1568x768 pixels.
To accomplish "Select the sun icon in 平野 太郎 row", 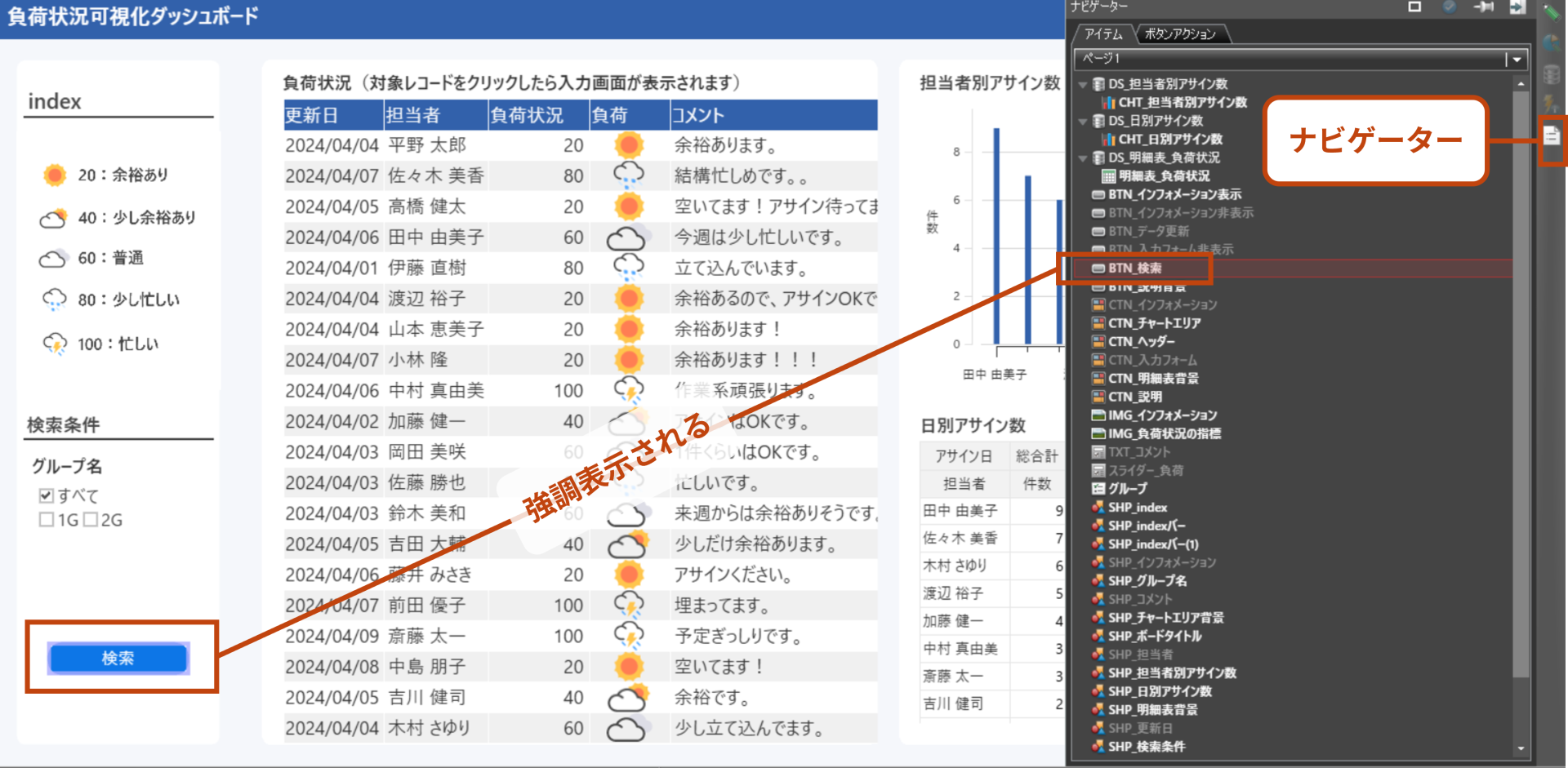I will click(629, 145).
